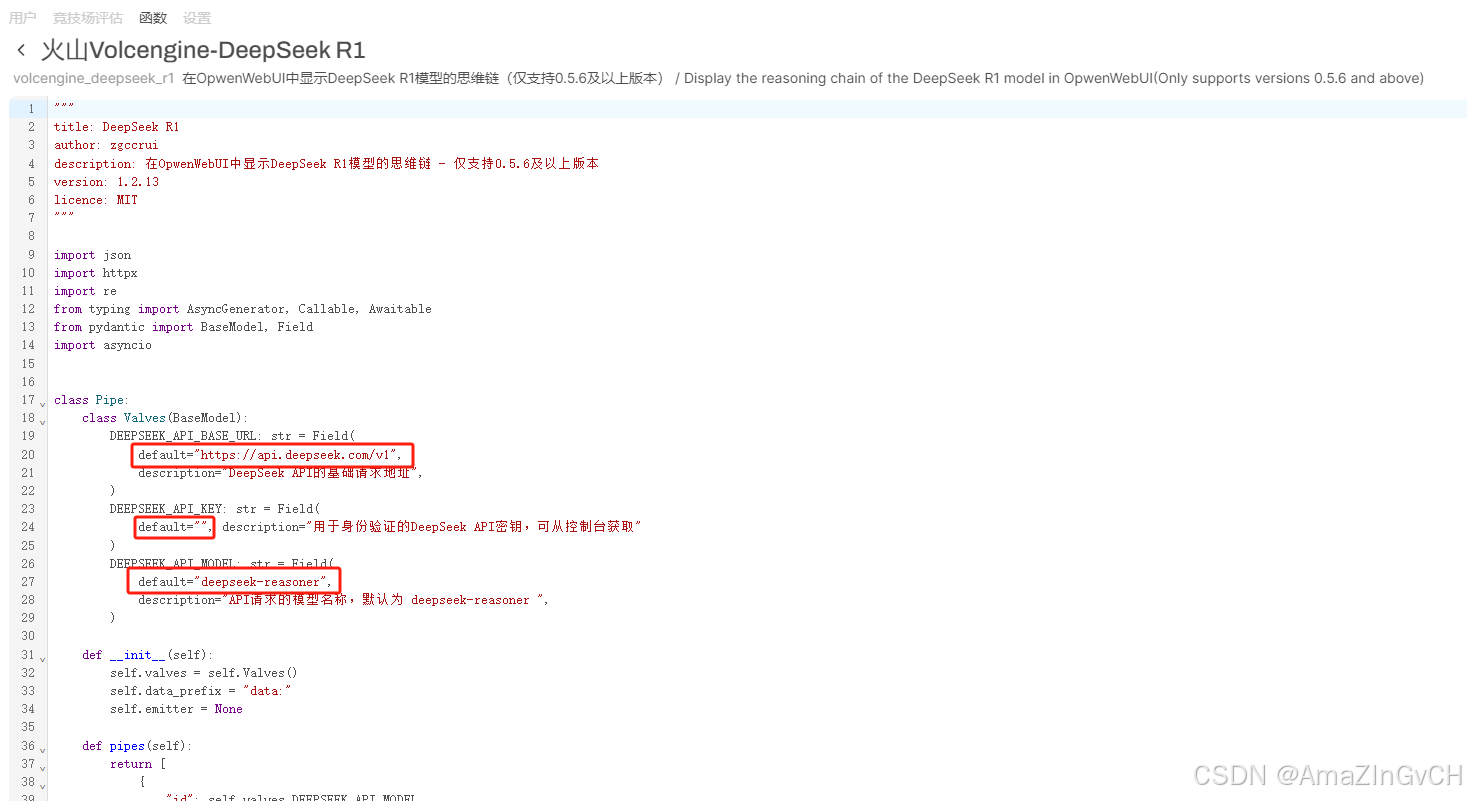Viewport: 1467px width, 801px height.
Task: Open the 竞技场评估 tab
Action: (x=88, y=18)
